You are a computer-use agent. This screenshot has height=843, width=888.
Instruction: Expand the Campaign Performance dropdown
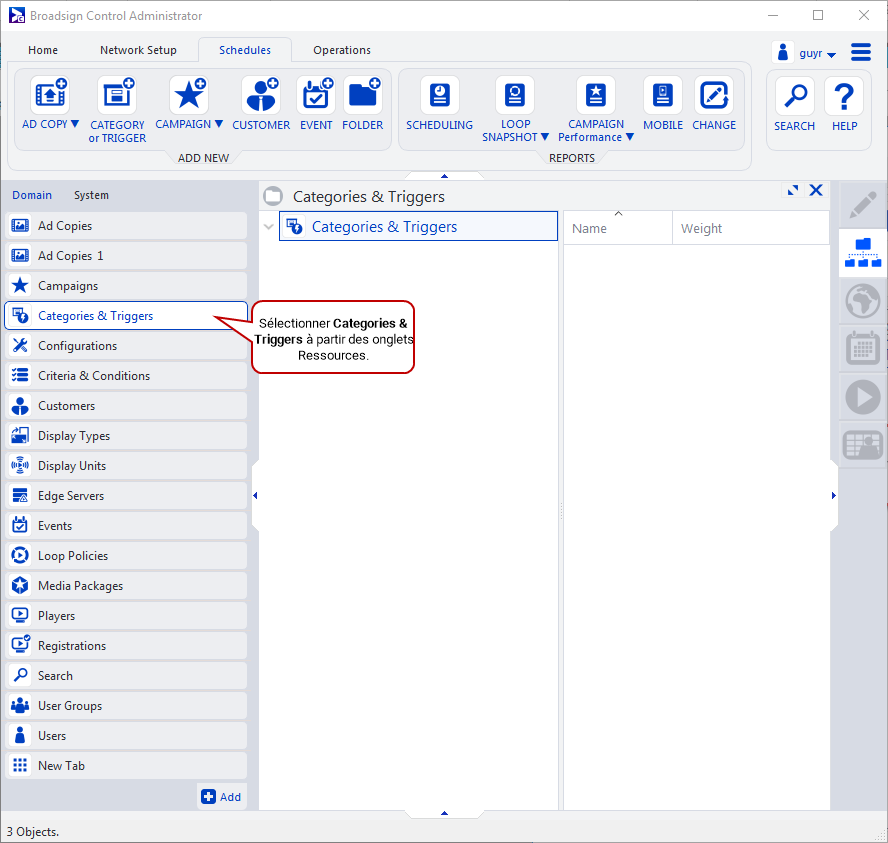tap(630, 137)
